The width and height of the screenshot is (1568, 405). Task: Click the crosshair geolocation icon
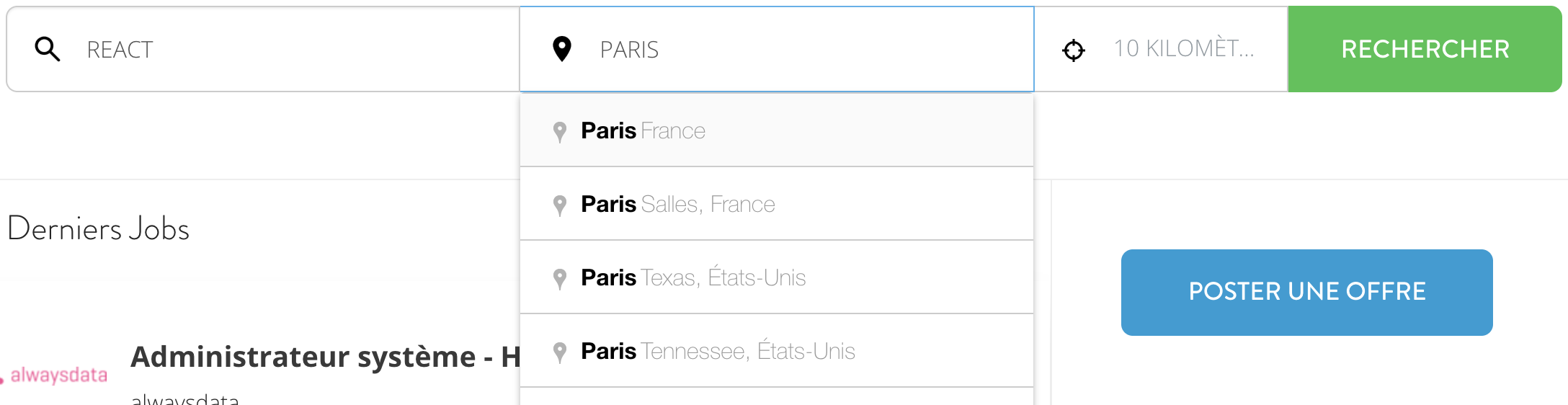click(x=1074, y=50)
